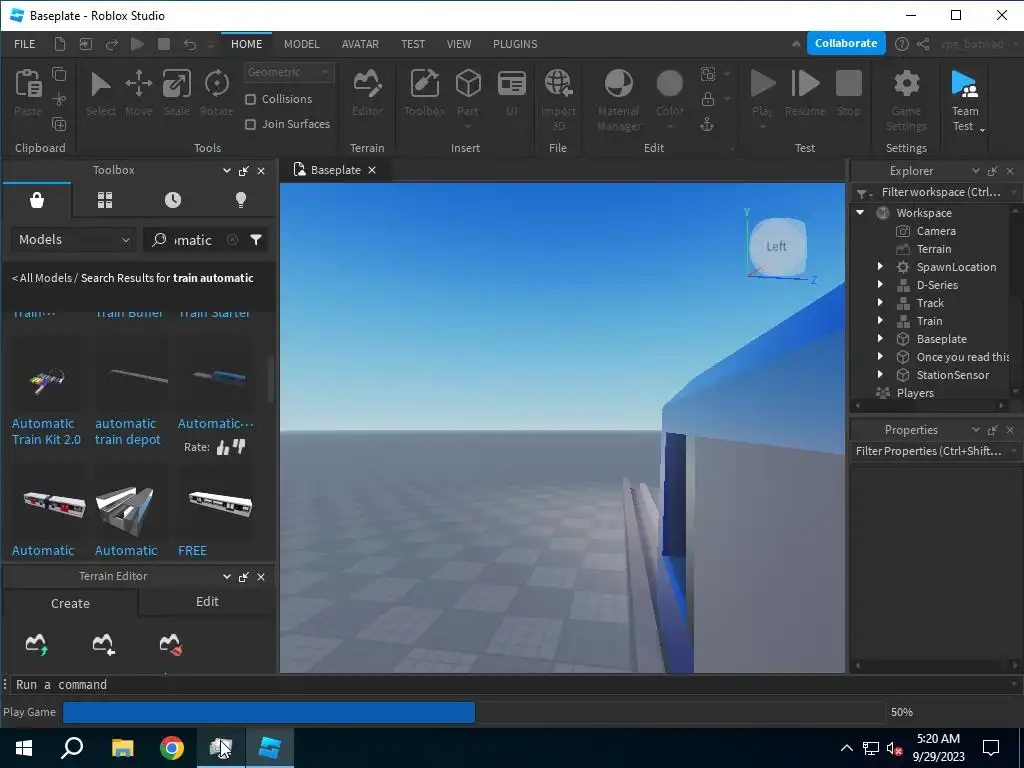Image resolution: width=1024 pixels, height=768 pixels.
Task: Open Game Settings
Action: pos(906,99)
